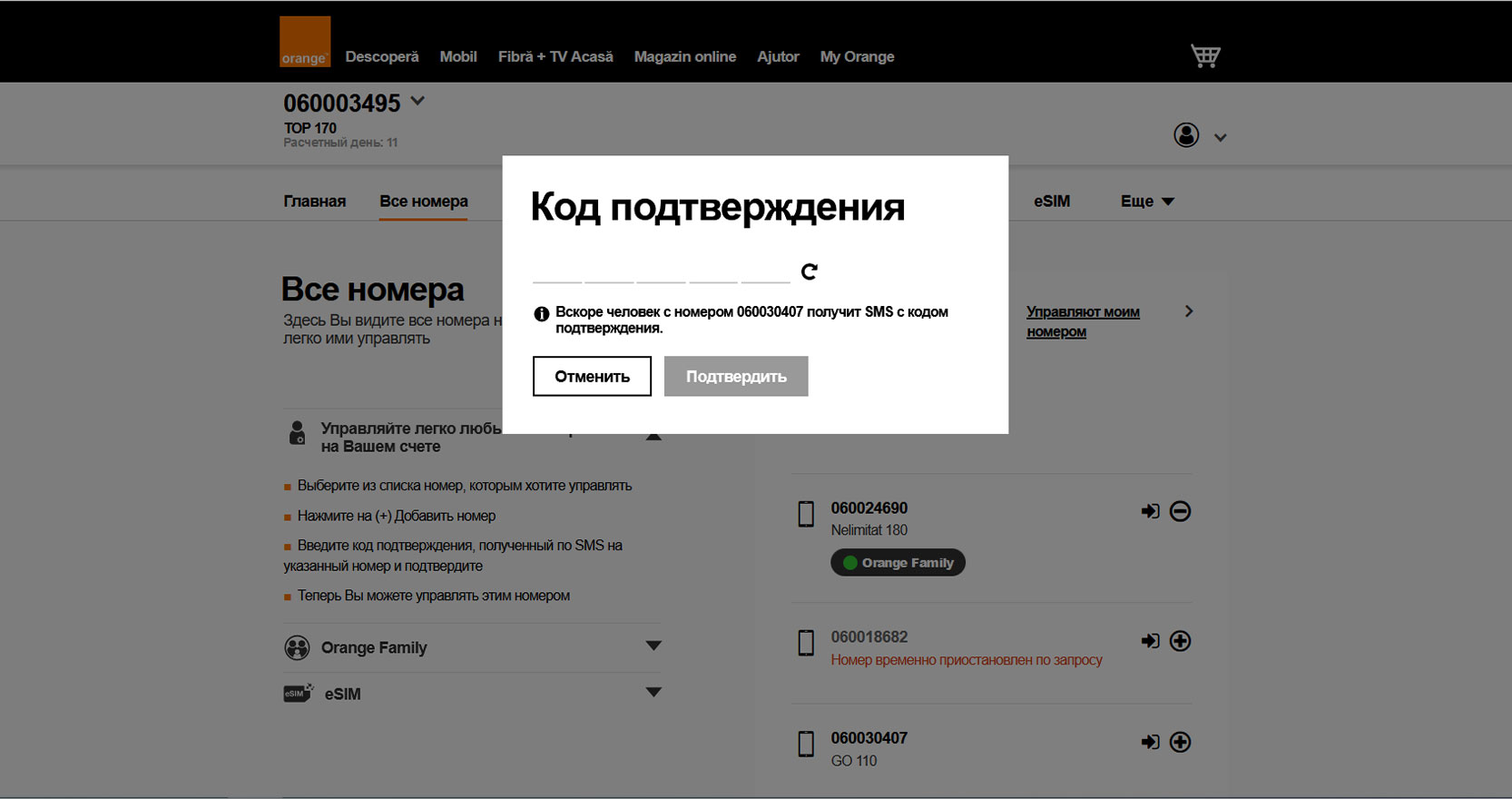The image size is (1512, 799).
Task: Switch to the Главная tab
Action: pyautogui.click(x=314, y=202)
